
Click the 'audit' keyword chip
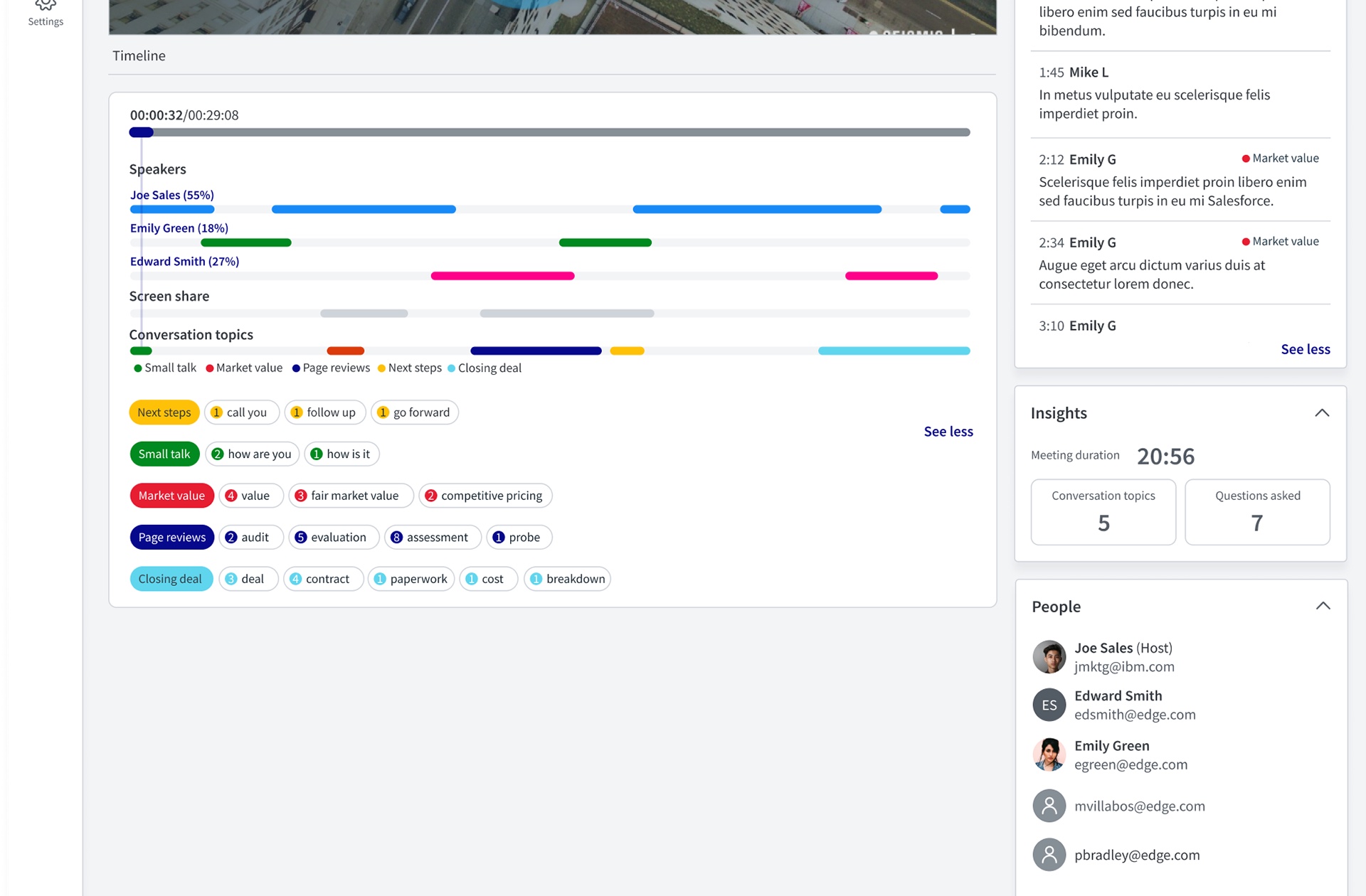pos(251,537)
